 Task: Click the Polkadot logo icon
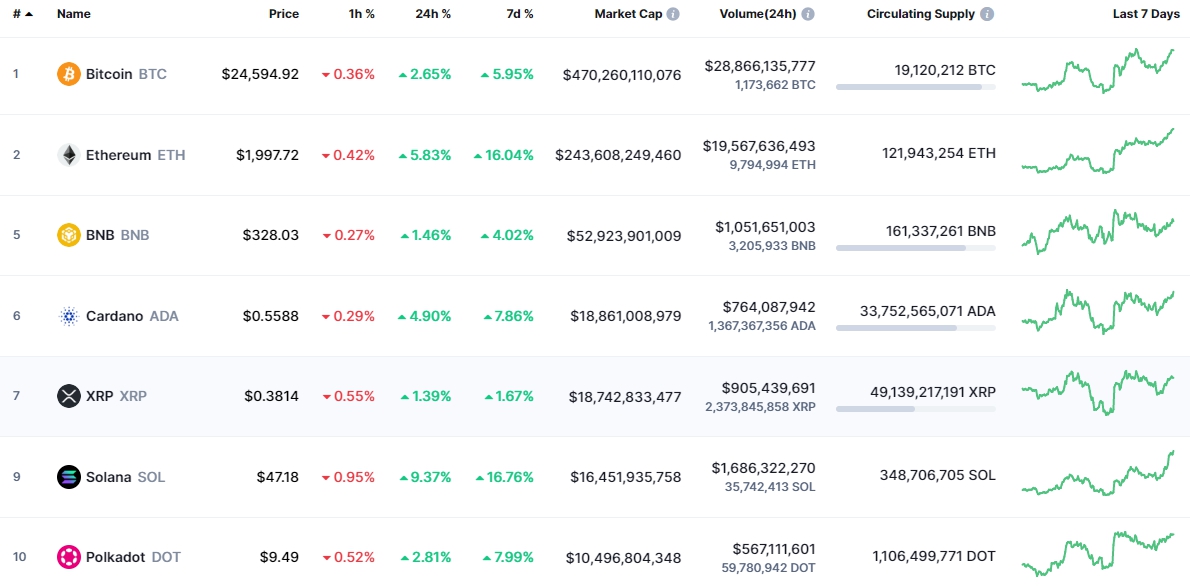68,557
